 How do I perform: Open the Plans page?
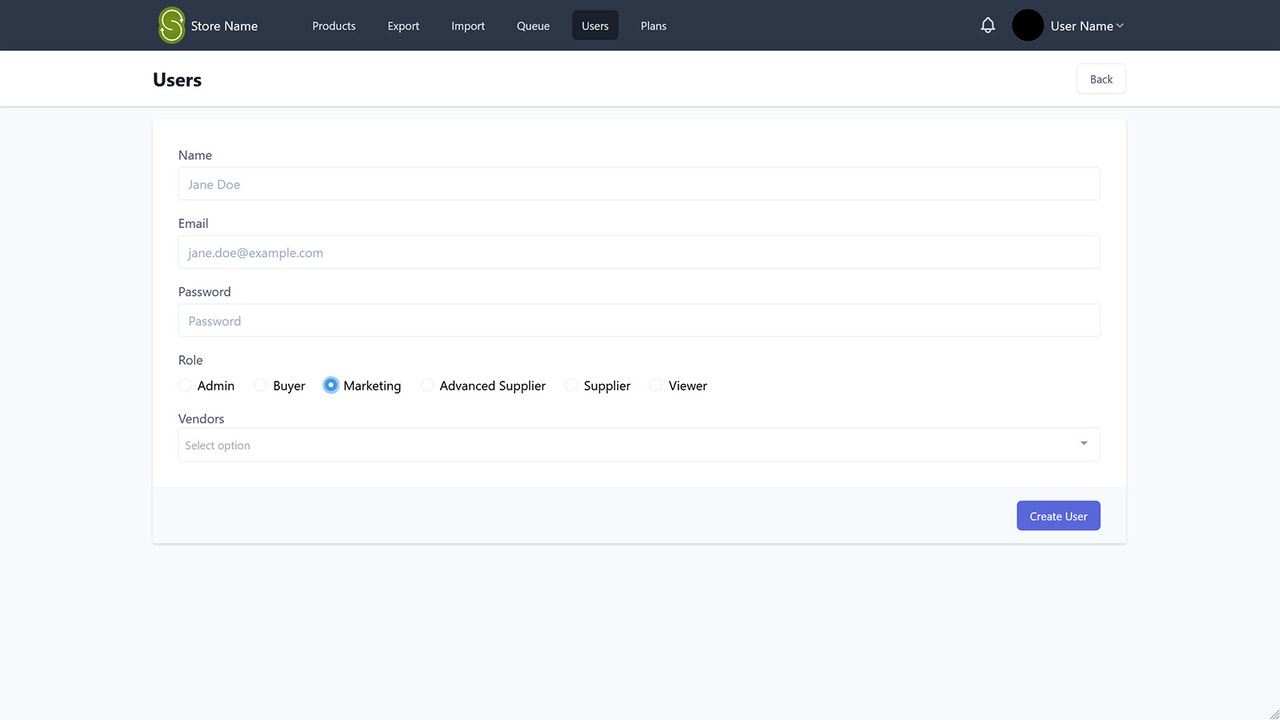click(653, 26)
